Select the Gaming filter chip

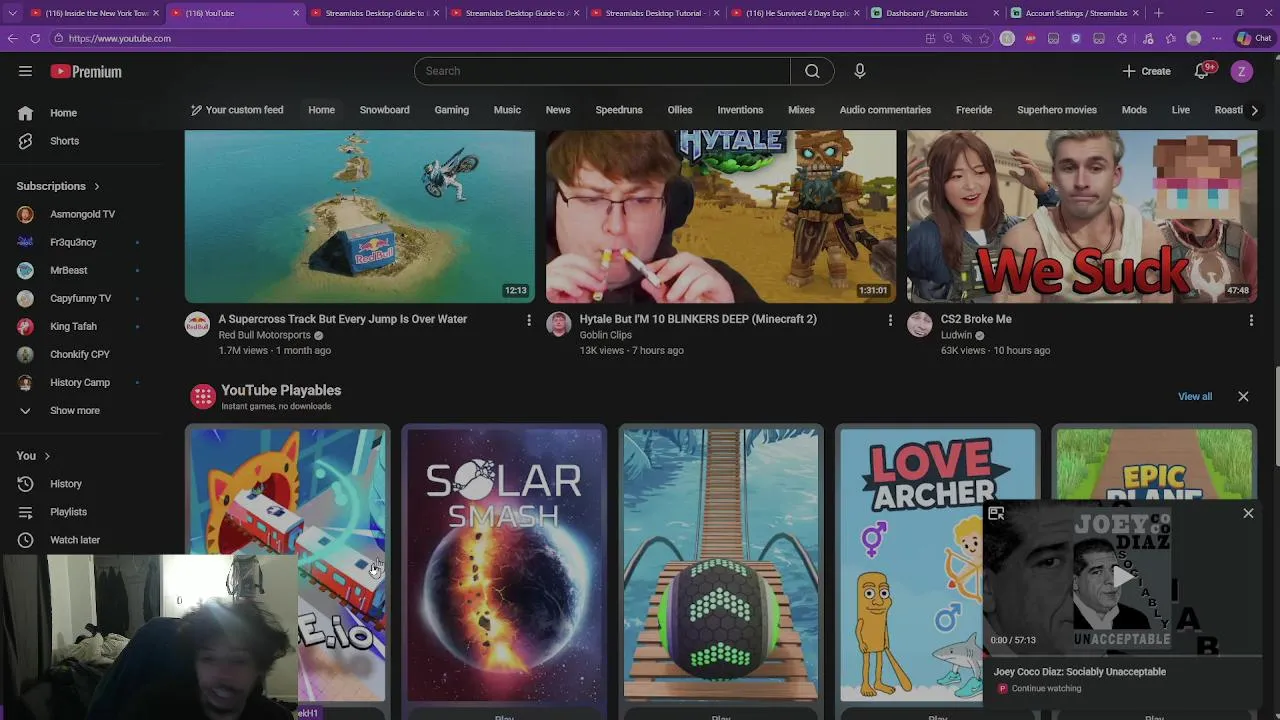[x=451, y=110]
